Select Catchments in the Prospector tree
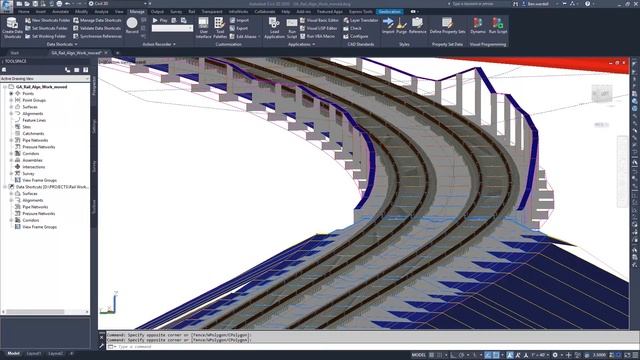 click(x=33, y=133)
